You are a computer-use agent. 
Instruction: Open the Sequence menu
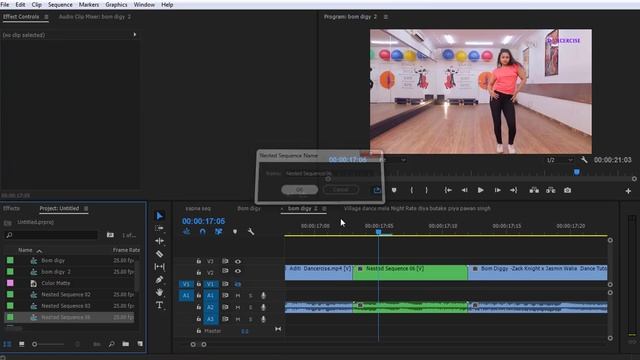[x=60, y=4]
